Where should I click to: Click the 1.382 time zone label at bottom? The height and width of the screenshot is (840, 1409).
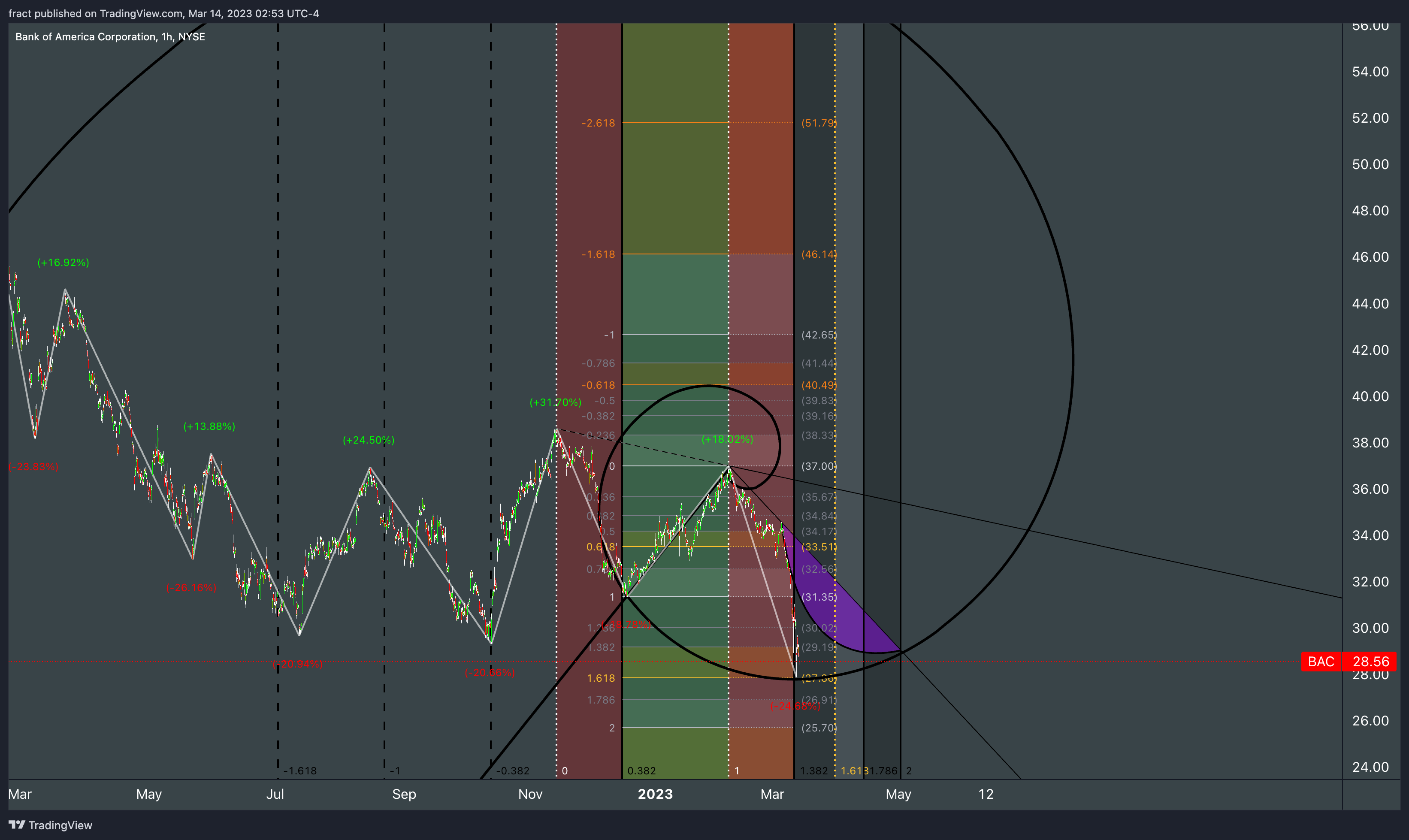tap(813, 771)
